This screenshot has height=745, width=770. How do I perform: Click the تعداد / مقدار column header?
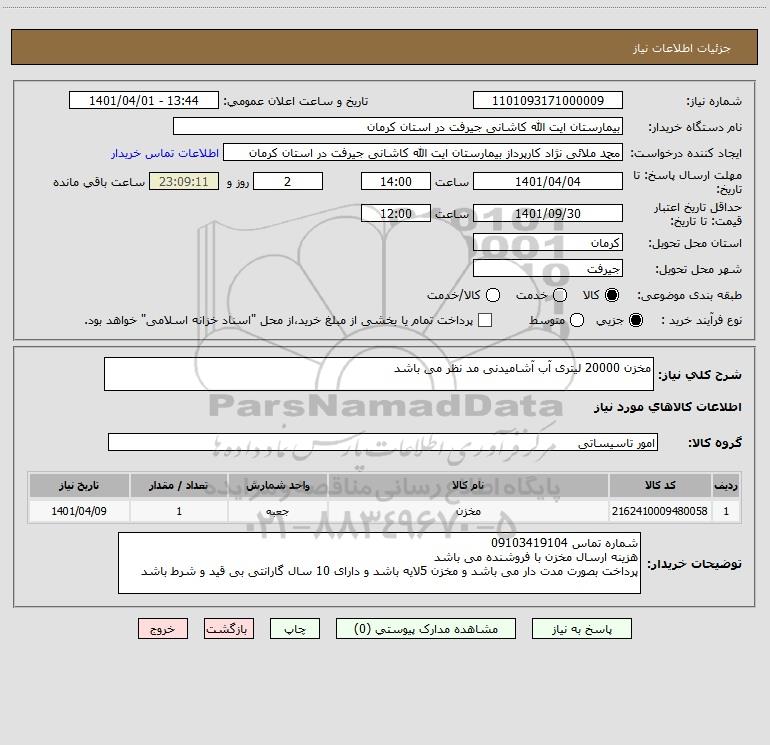tap(179, 485)
